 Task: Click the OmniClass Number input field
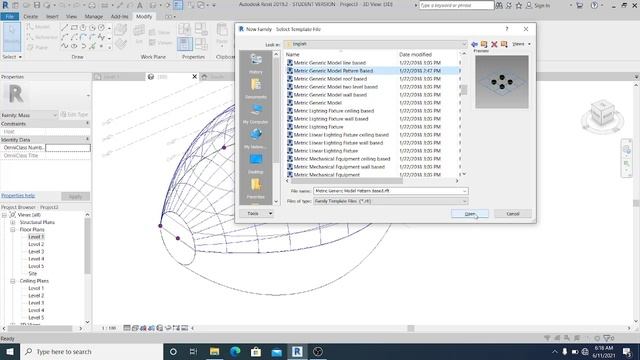68,148
